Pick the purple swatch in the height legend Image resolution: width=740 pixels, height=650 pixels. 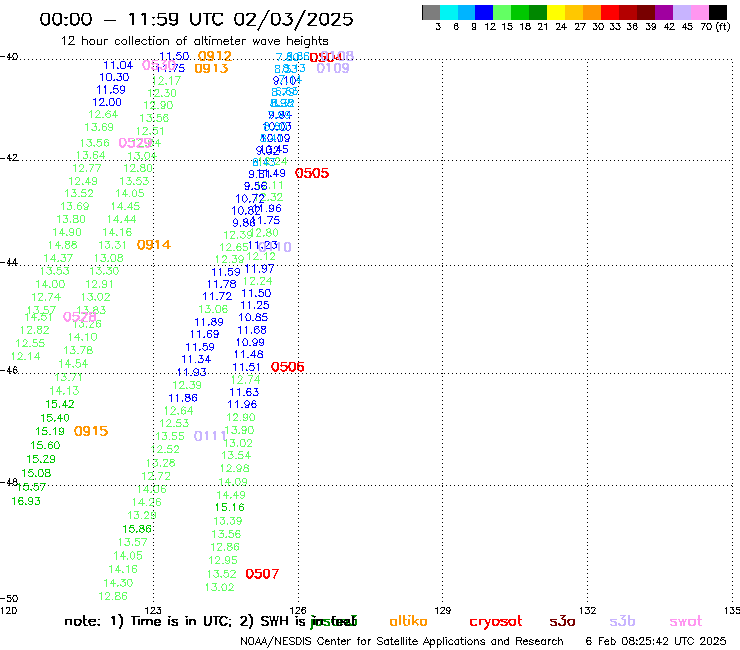tap(664, 12)
